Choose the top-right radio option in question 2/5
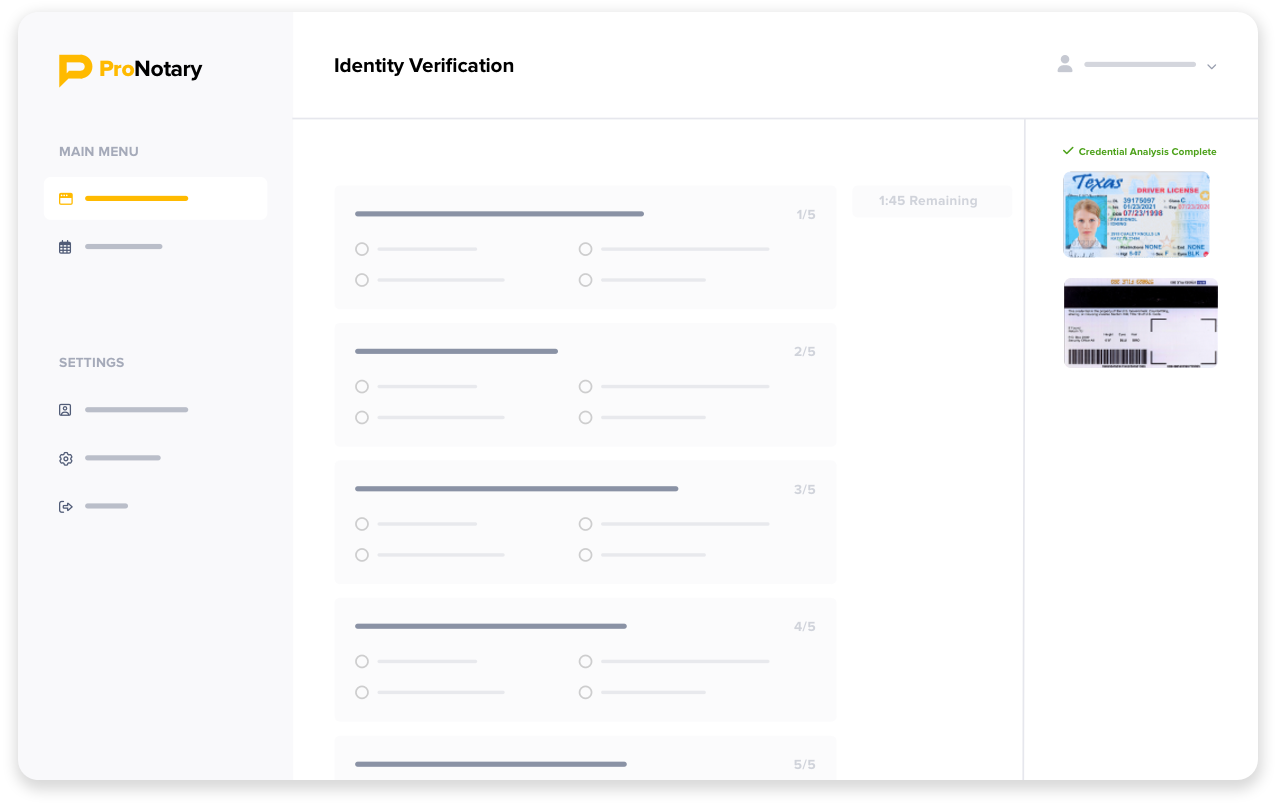Screen dimensions: 1276x804 585,386
